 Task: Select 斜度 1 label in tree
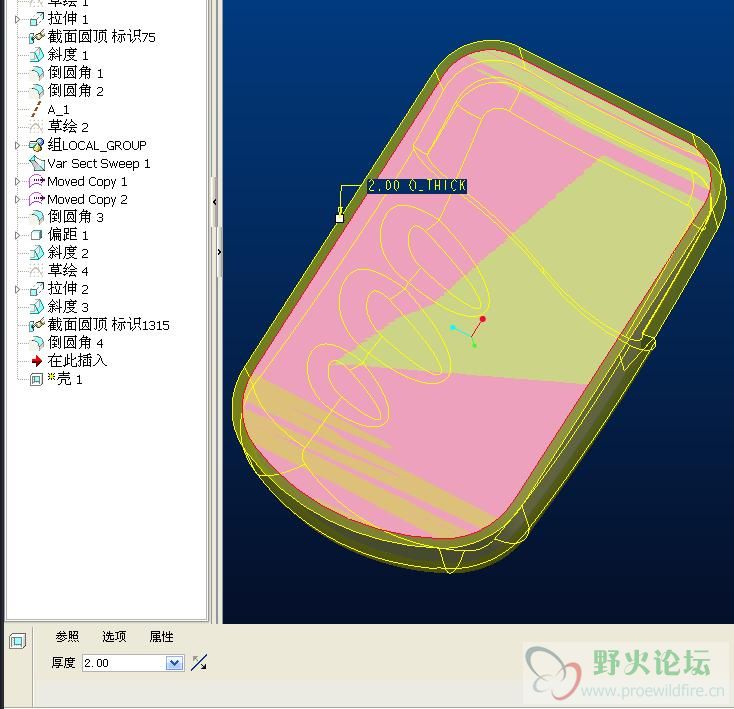tap(68, 55)
